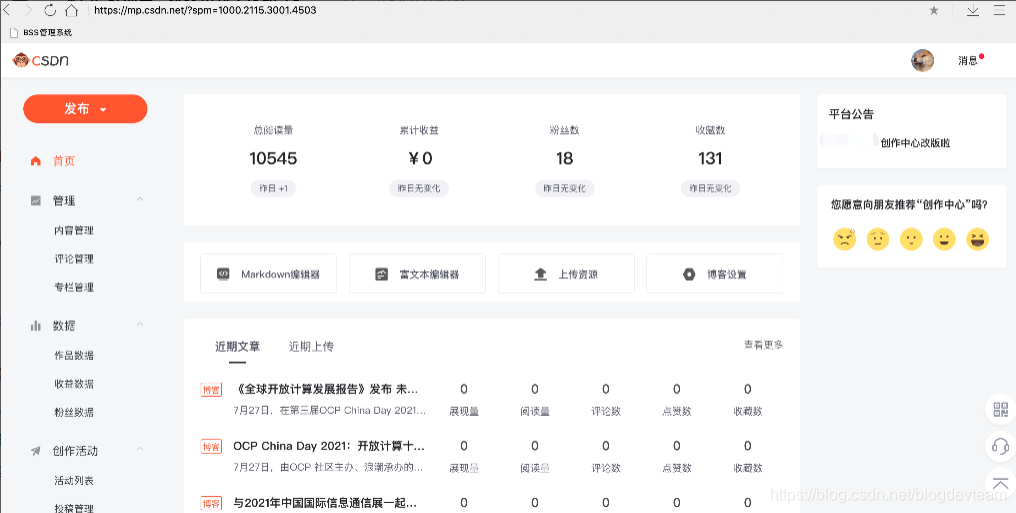1016x513 pixels.
Task: Collapse the 管理 section chevron
Action: pos(140,200)
